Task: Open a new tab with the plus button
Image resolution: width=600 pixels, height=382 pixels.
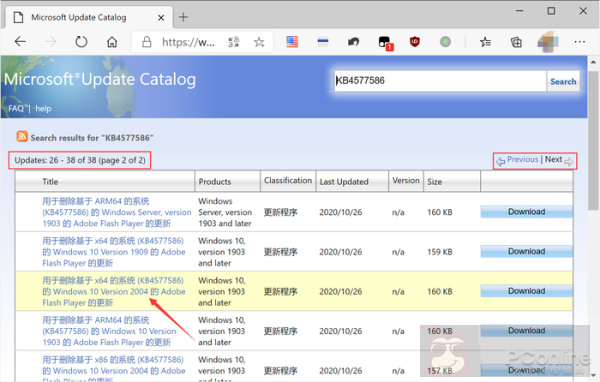Action: [x=183, y=17]
